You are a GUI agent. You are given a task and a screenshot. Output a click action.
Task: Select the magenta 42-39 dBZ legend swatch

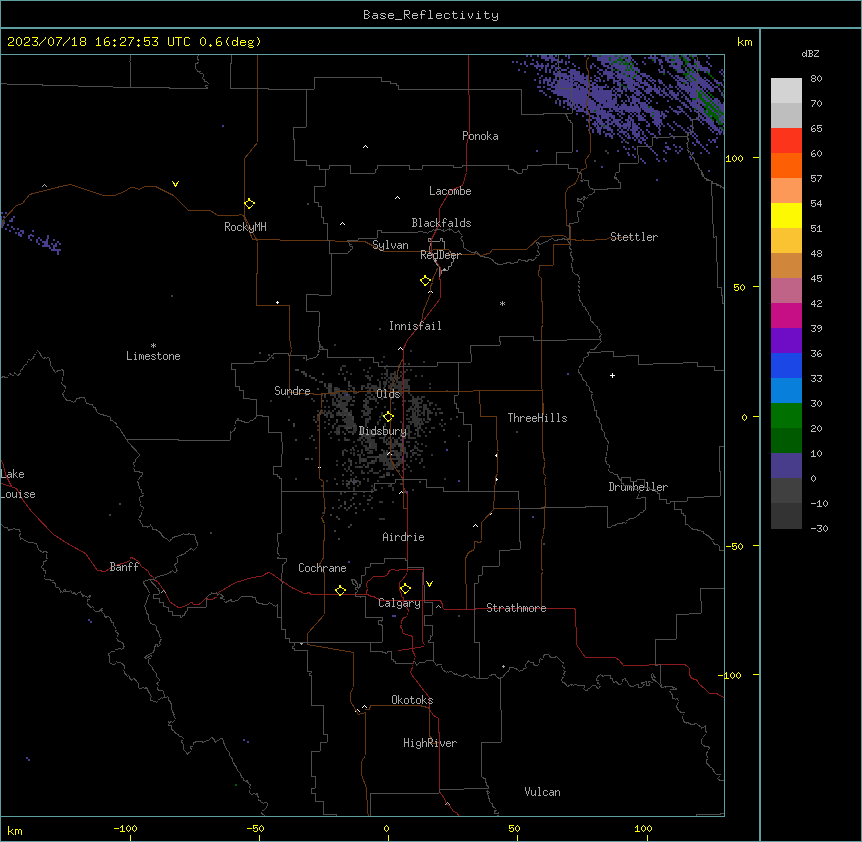click(786, 315)
